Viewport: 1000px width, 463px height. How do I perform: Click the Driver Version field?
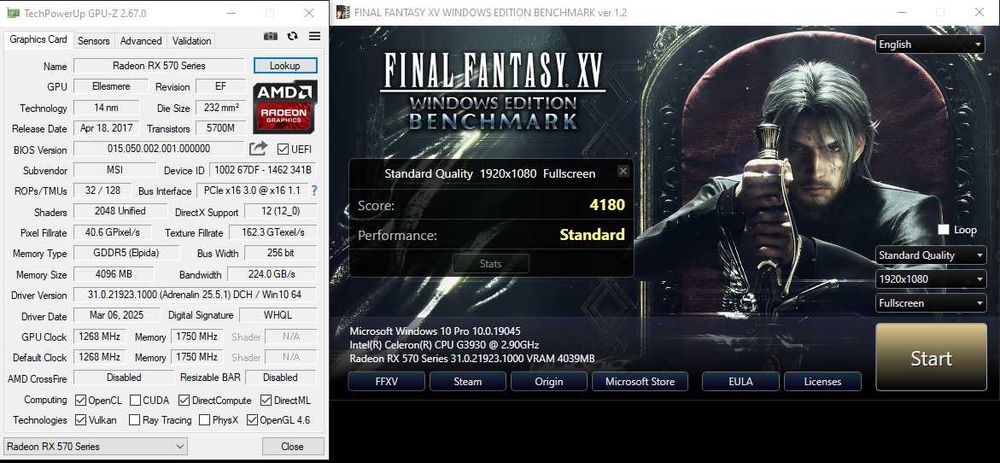point(195,295)
